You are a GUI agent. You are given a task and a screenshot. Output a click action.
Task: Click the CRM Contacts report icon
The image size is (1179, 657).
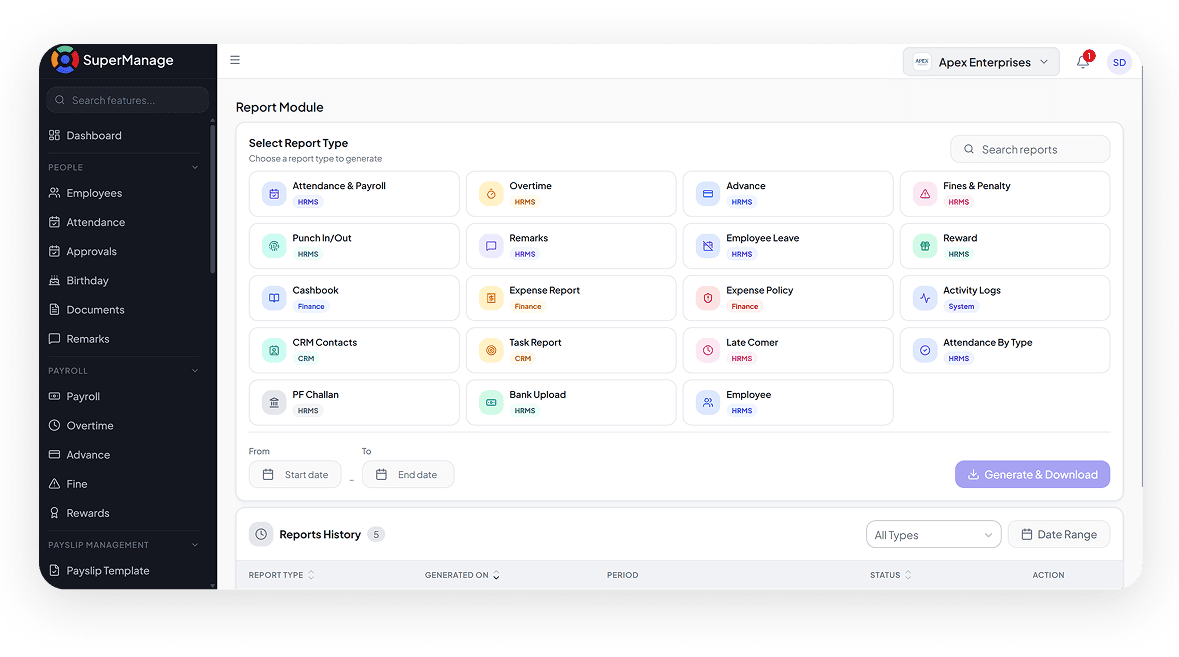coord(274,350)
